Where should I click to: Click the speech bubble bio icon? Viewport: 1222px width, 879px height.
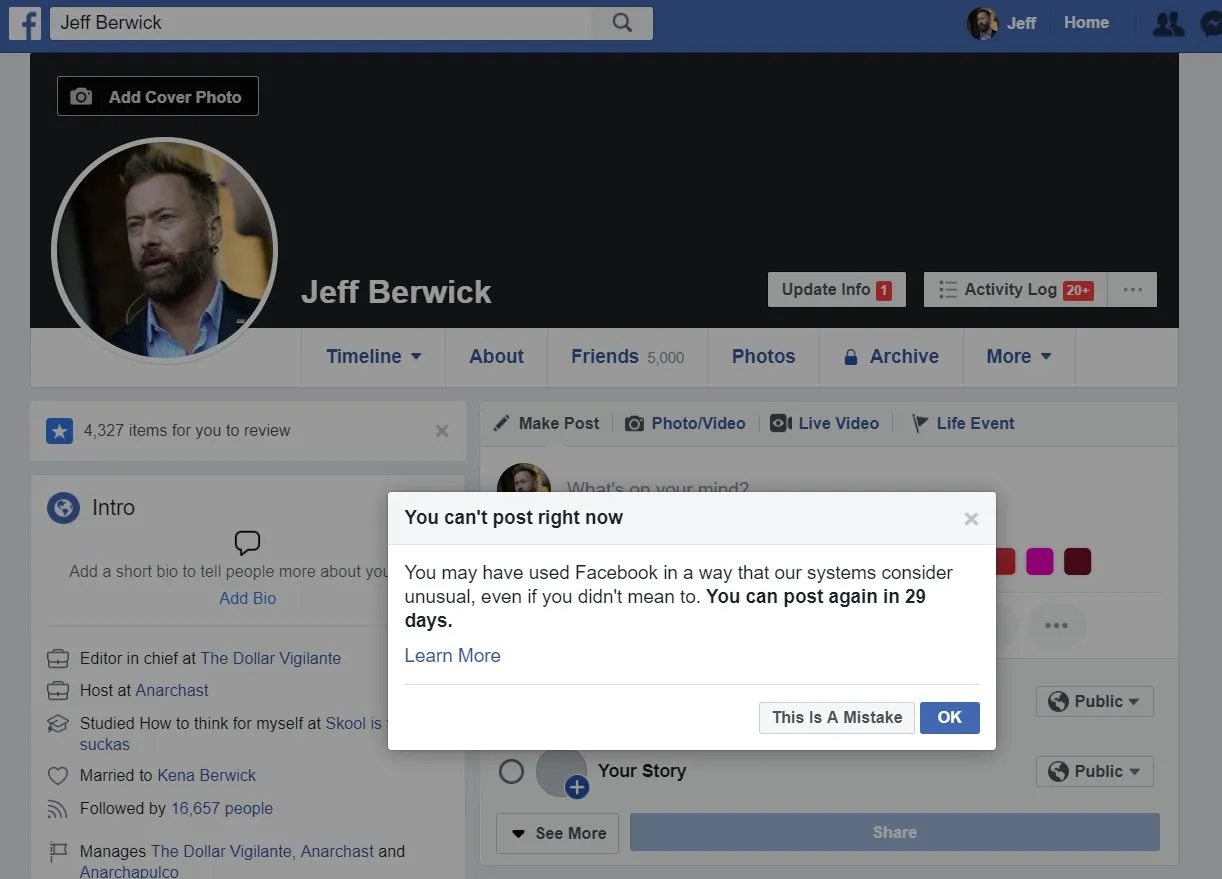pos(247,543)
